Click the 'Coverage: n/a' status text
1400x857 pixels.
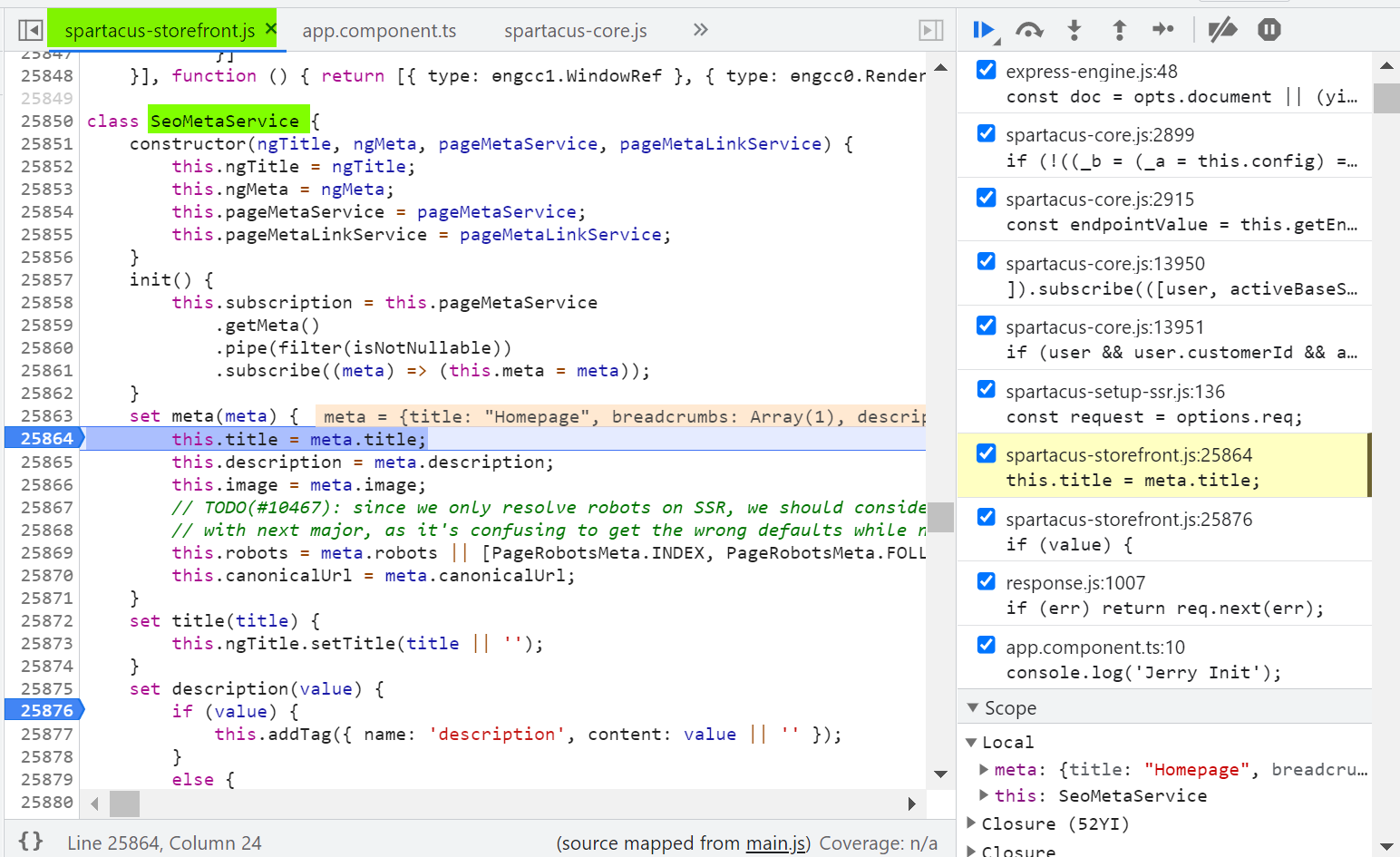tap(878, 843)
